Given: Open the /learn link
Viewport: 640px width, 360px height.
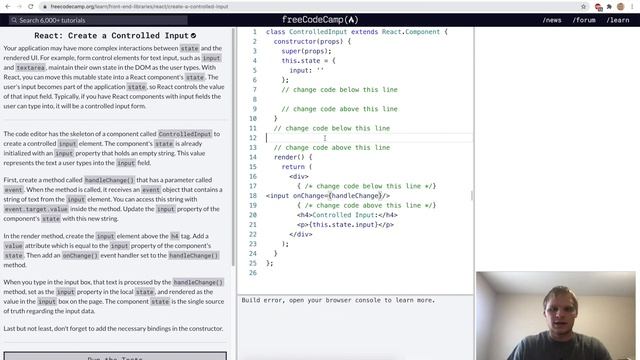Looking at the screenshot, I should [x=618, y=20].
